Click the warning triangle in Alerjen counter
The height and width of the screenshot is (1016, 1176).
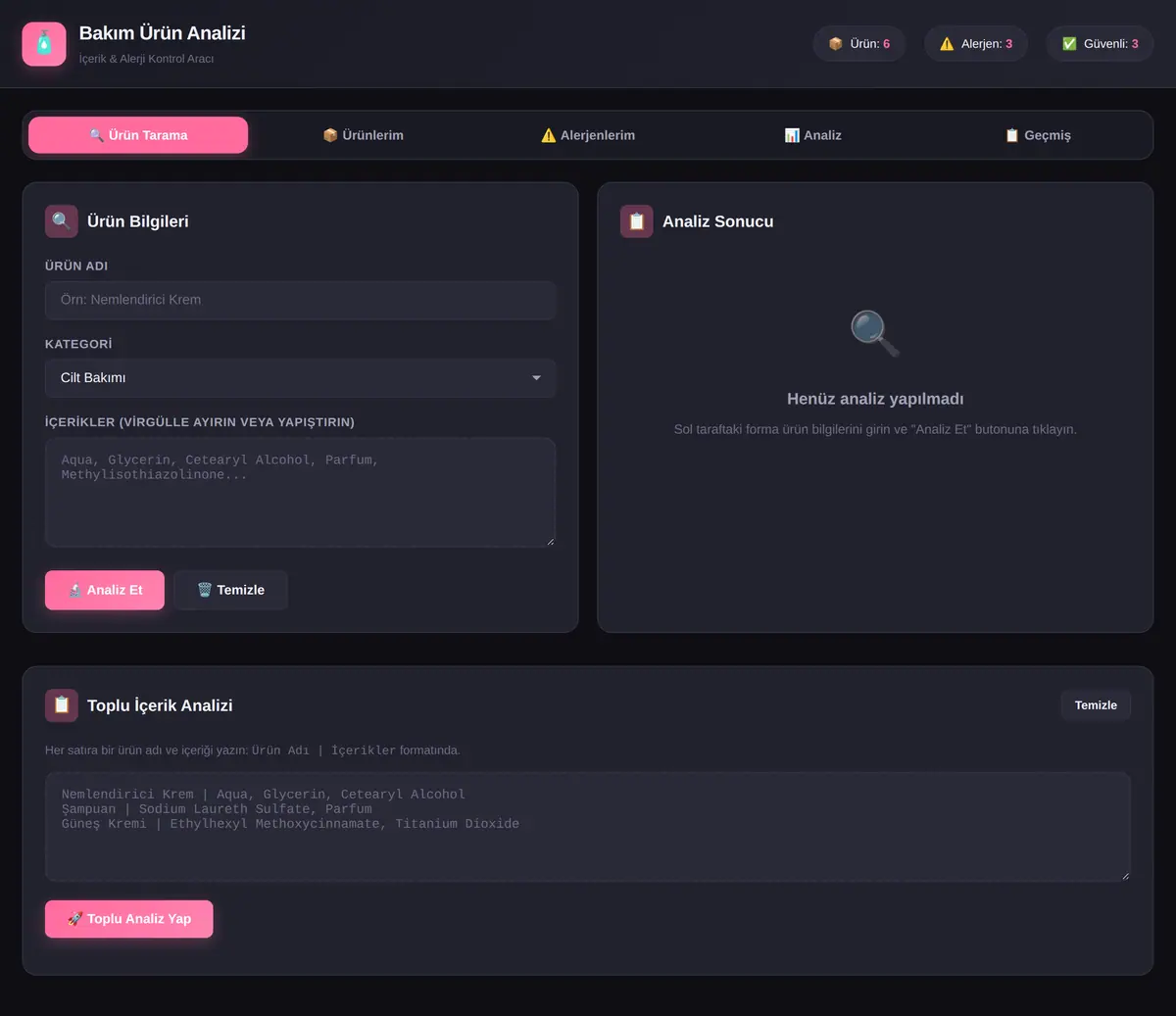pyautogui.click(x=947, y=44)
